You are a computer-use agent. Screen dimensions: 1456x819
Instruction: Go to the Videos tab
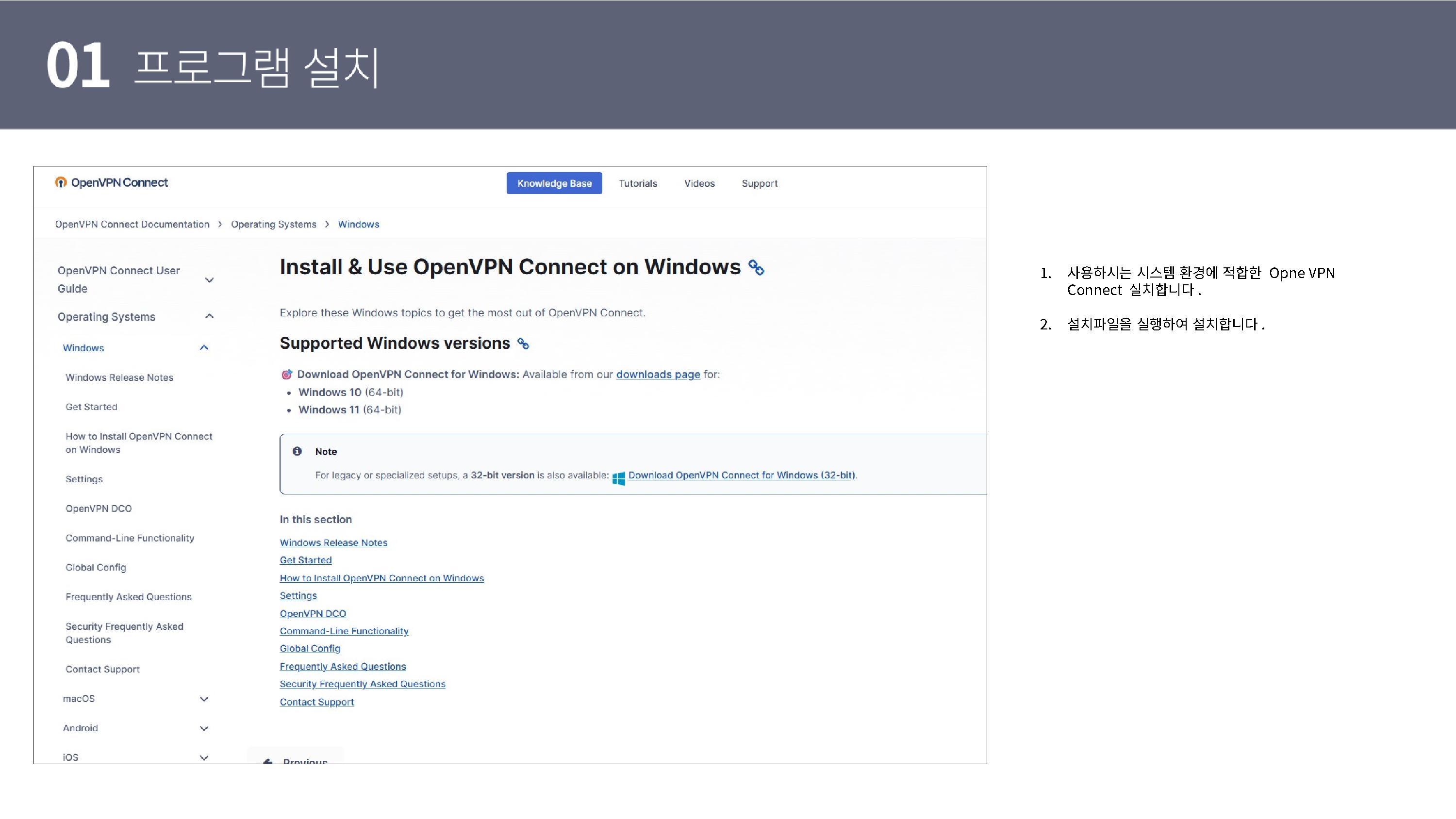(x=700, y=184)
